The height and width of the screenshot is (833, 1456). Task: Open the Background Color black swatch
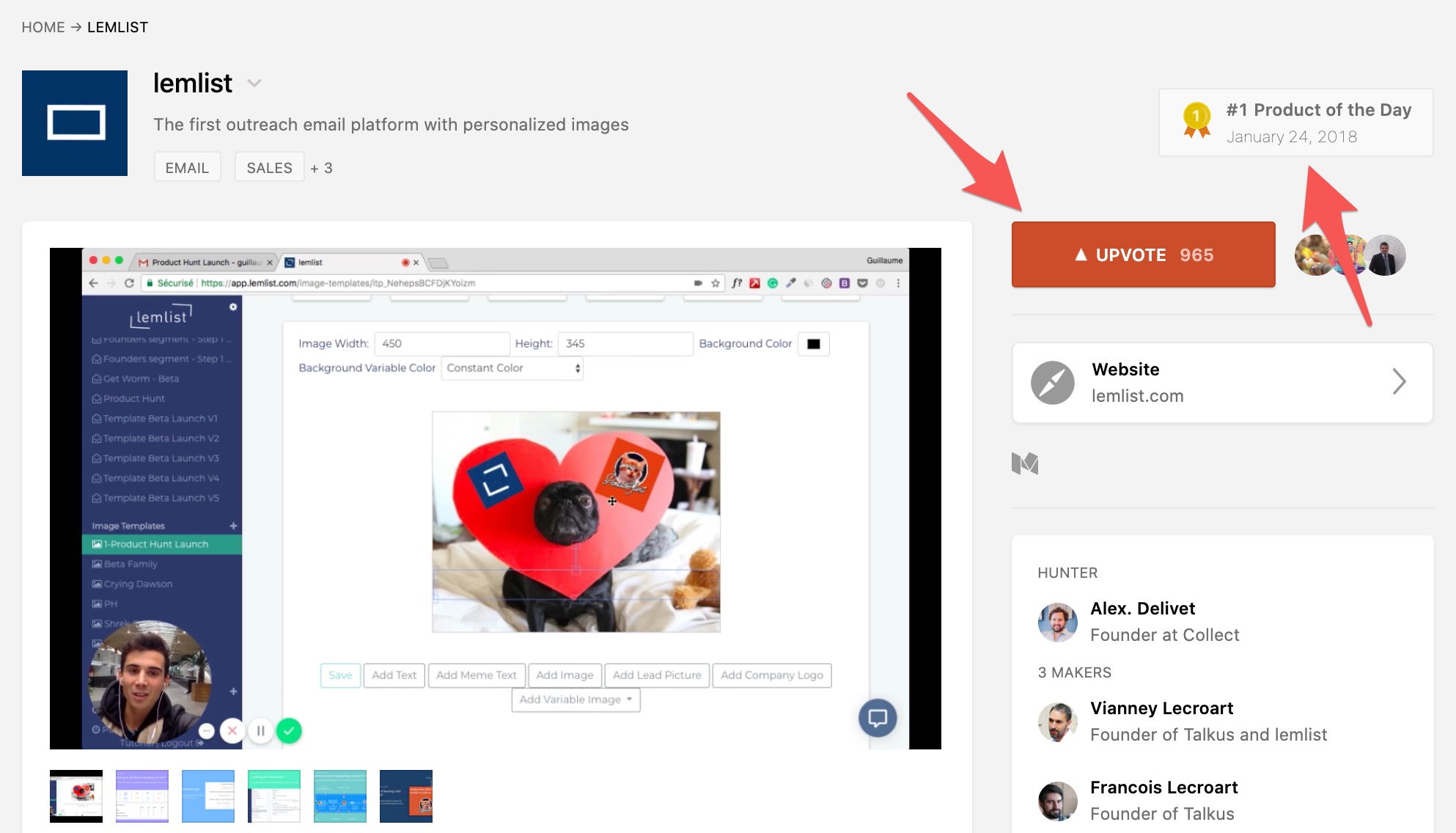click(x=814, y=344)
